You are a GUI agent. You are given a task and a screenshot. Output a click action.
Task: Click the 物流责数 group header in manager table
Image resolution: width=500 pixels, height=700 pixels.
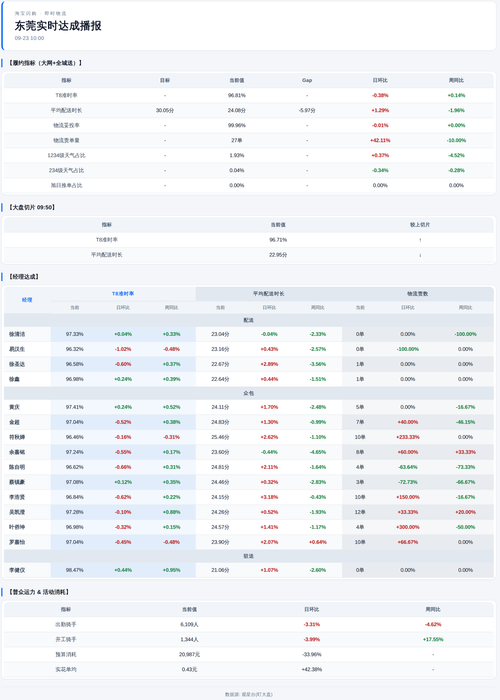coord(417,294)
